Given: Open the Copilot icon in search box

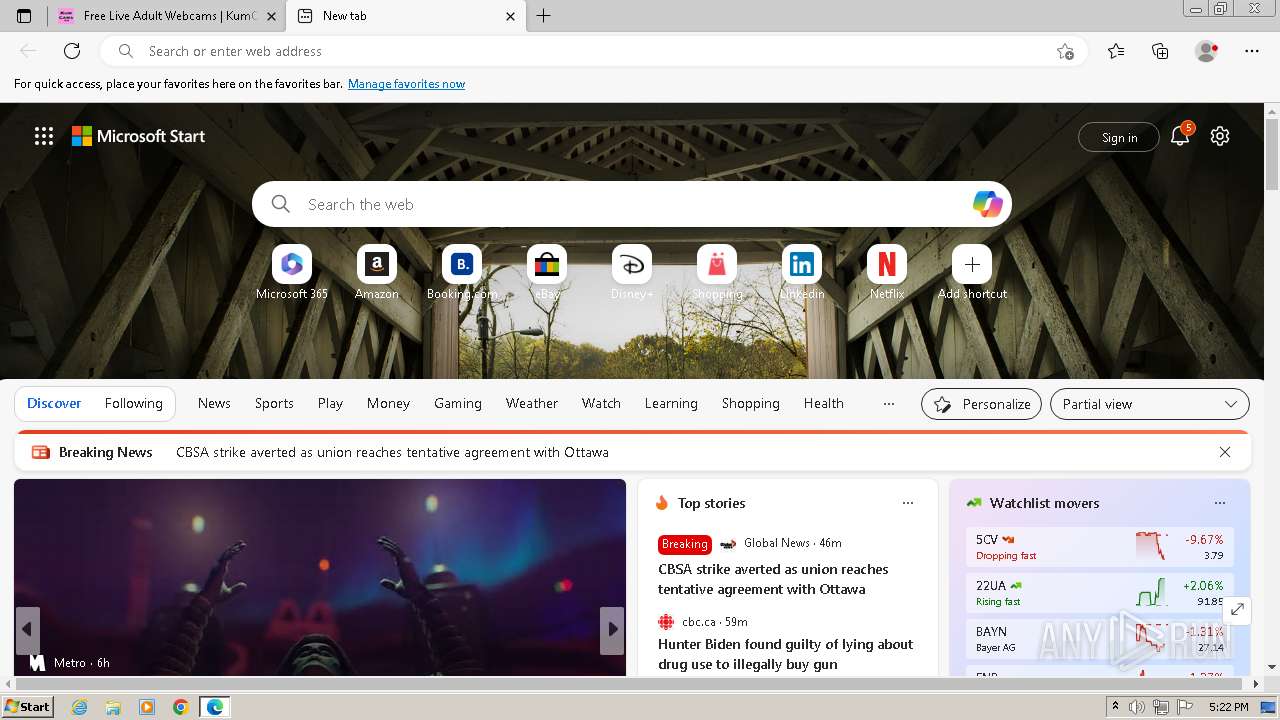Looking at the screenshot, I should point(987,204).
